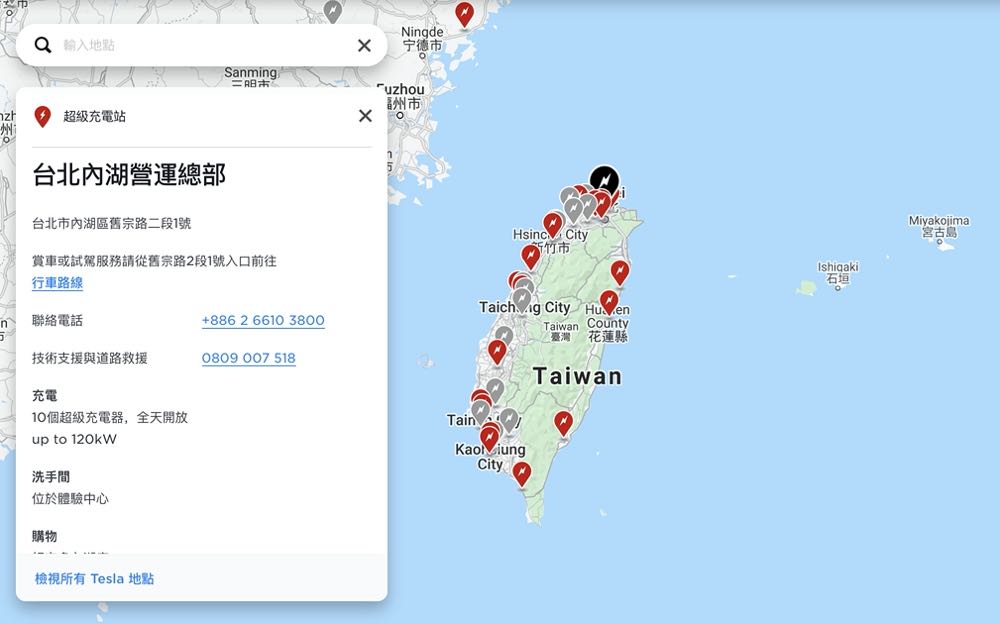Click the address 台北市內湖區舊宗路二段1號
This screenshot has width=1000, height=624.
(112, 223)
